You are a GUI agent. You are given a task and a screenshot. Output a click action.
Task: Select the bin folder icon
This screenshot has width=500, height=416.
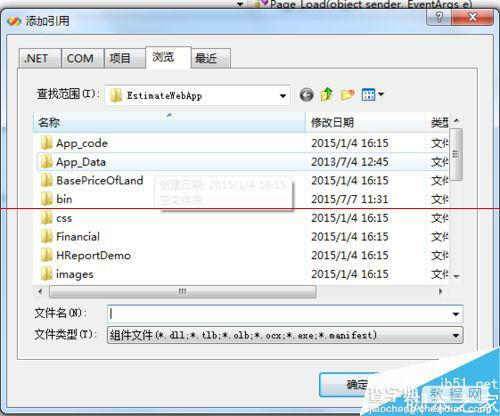[46, 199]
